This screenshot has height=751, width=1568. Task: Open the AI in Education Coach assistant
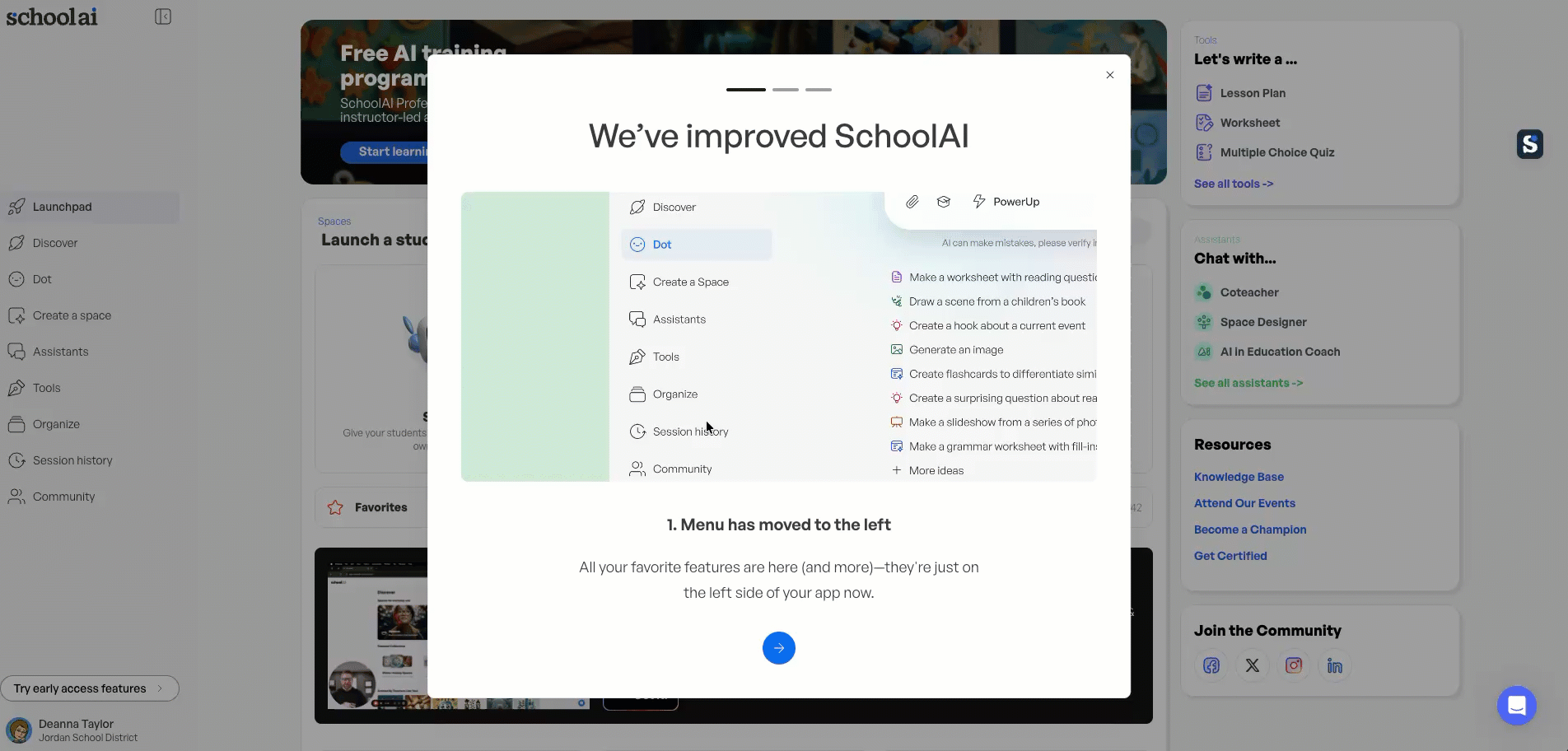[1280, 352]
